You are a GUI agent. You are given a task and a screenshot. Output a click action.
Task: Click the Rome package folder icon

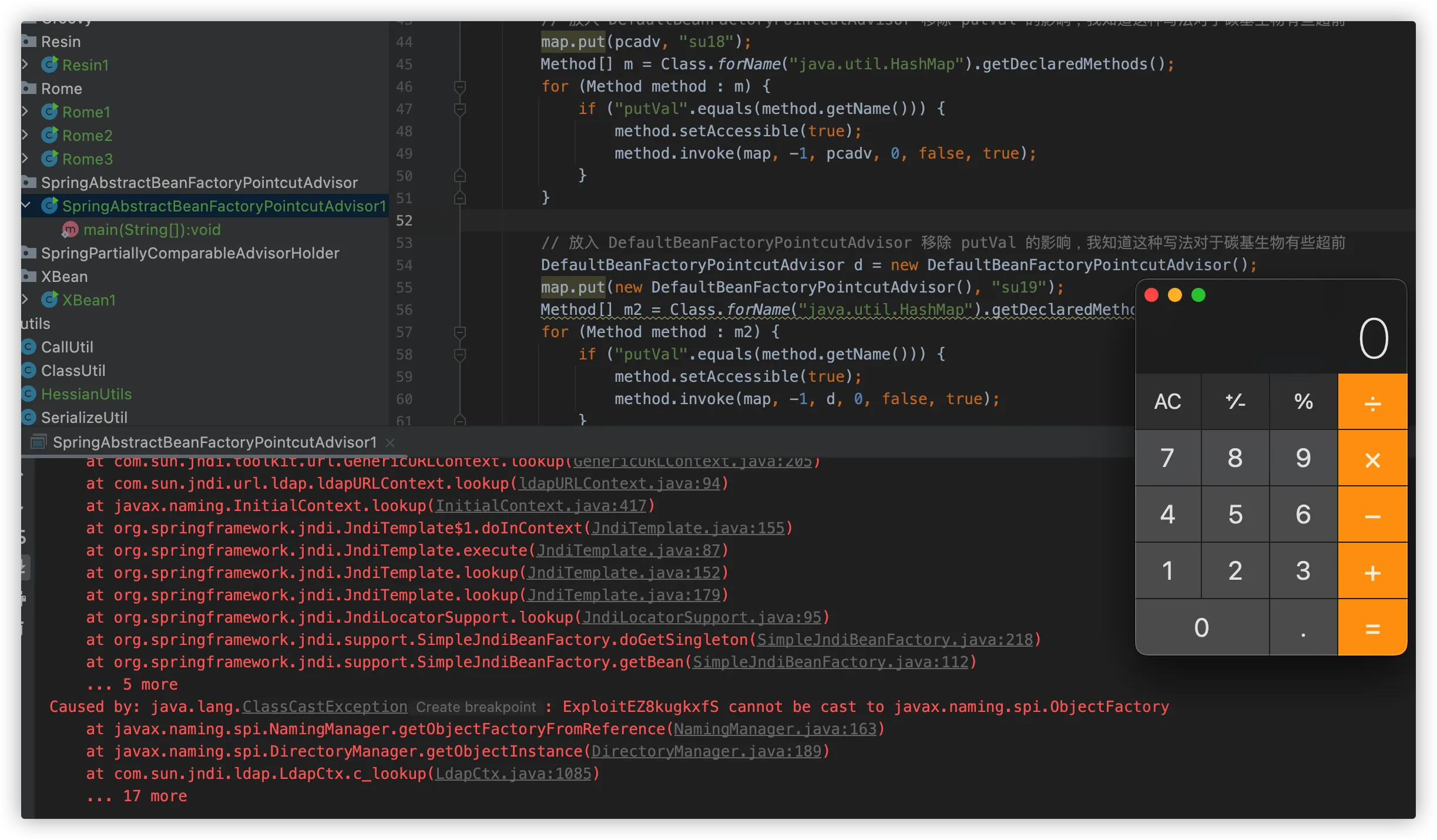point(29,88)
